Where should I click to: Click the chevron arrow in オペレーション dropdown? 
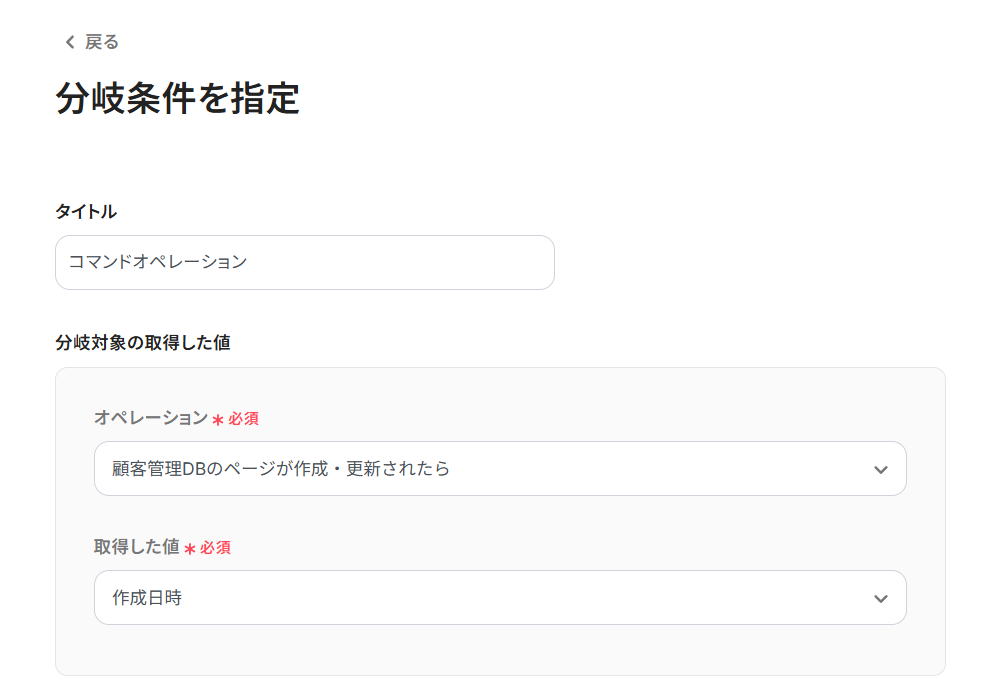click(880, 469)
